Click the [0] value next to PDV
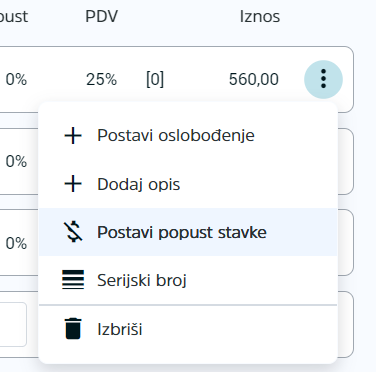The width and height of the screenshot is (376, 372). [155, 79]
